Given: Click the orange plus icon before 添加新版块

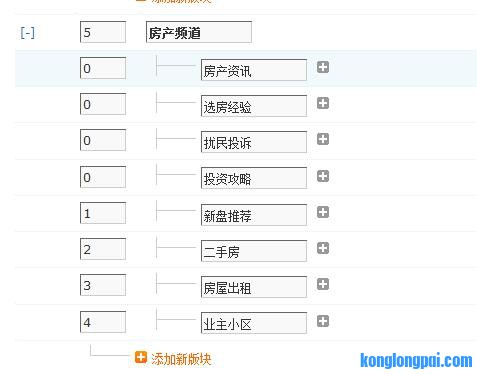Looking at the screenshot, I should tap(141, 357).
